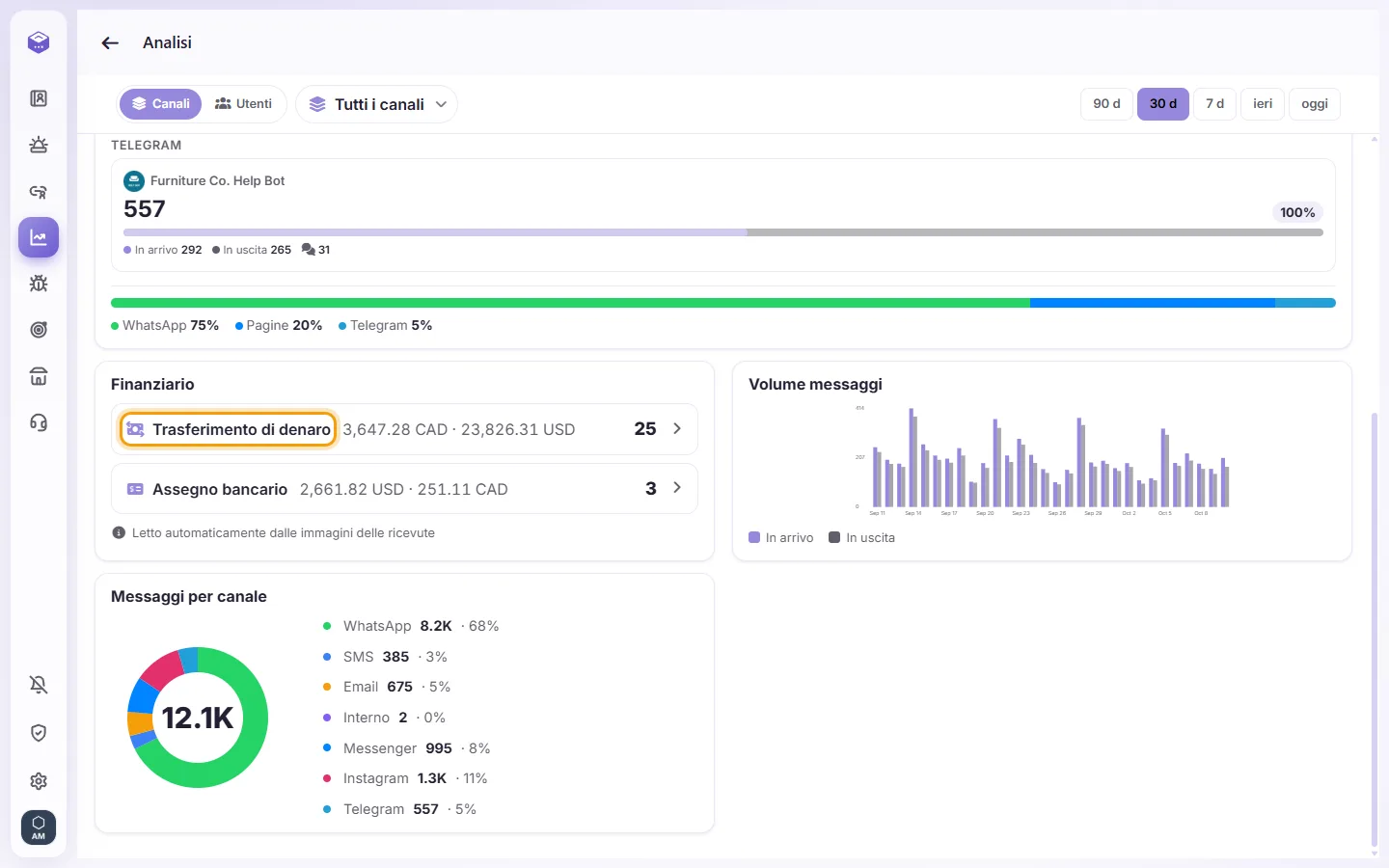Open the contacts icon in sidebar
This screenshot has height=868, width=1389.
point(39,98)
